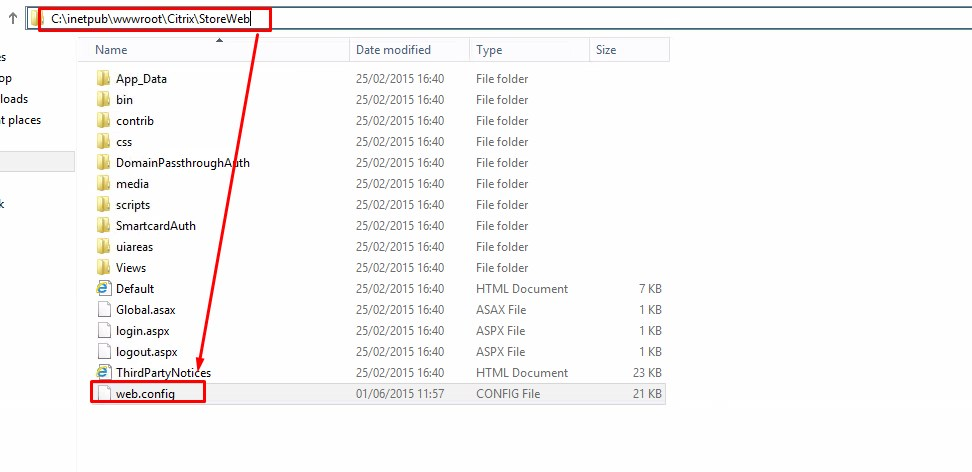Viewport: 972px width, 472px height.
Task: Click the media folder icon
Action: tap(103, 184)
